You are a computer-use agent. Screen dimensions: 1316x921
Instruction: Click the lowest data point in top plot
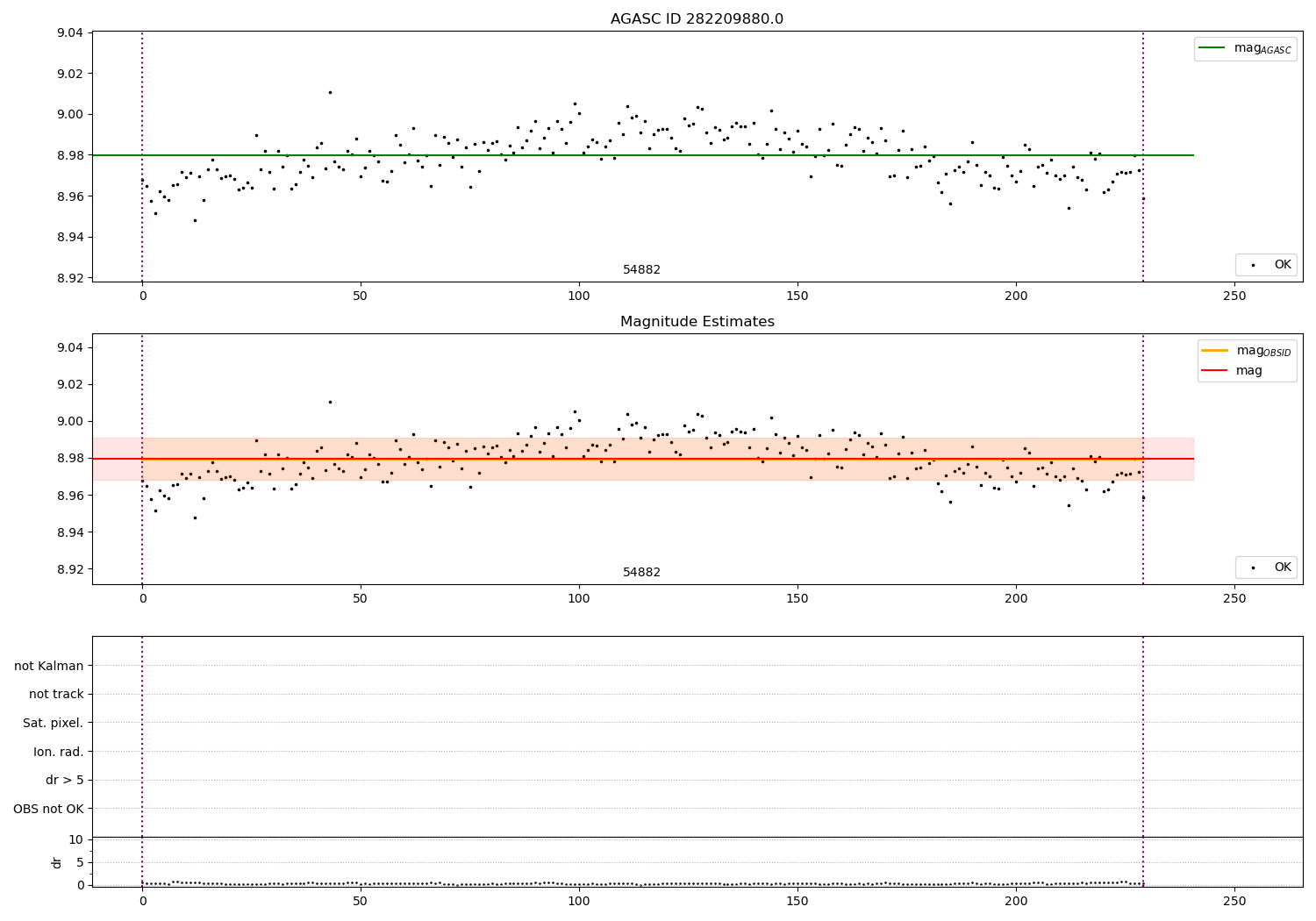pyautogui.click(x=195, y=220)
